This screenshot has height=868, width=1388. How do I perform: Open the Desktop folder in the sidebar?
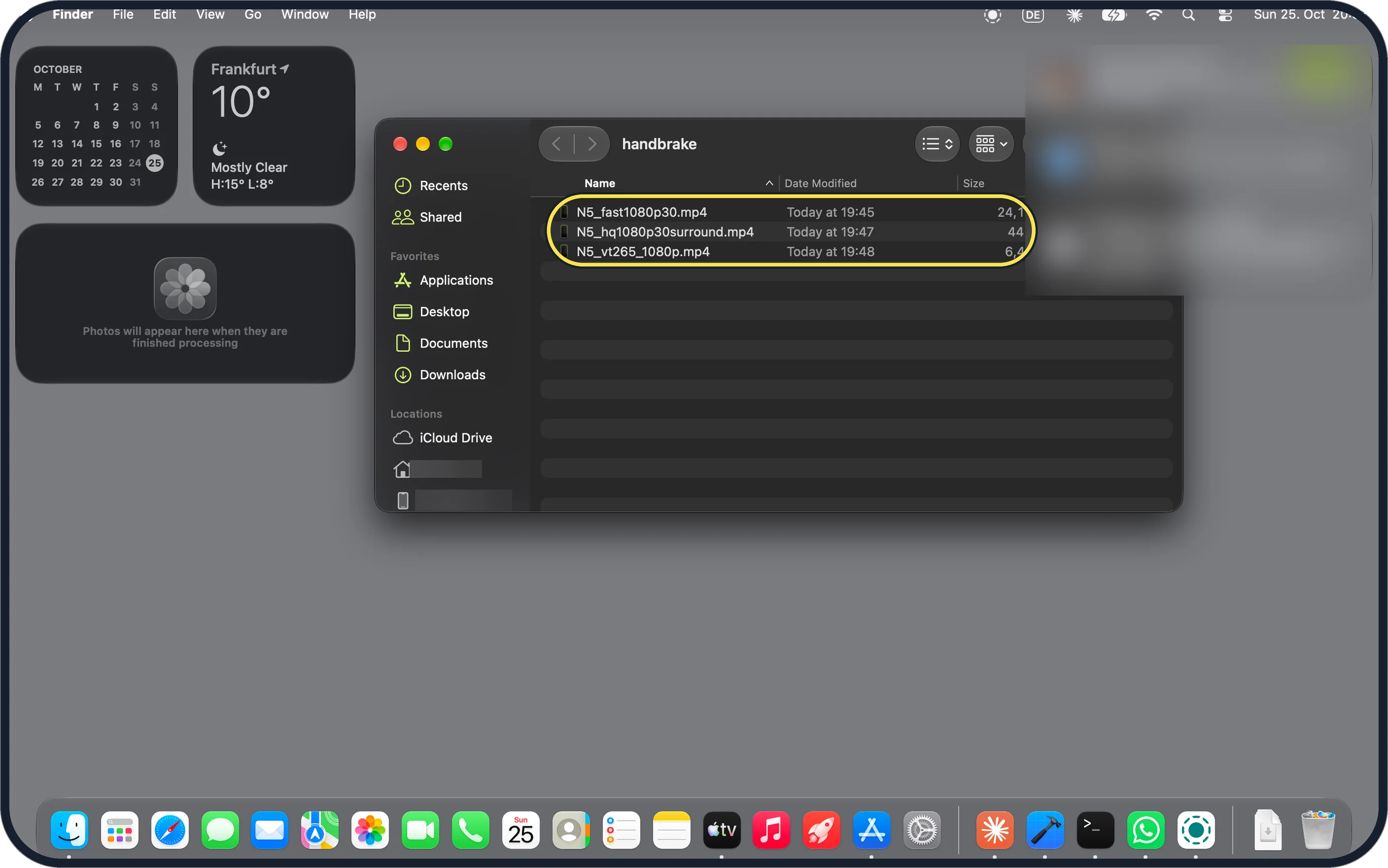click(431, 312)
